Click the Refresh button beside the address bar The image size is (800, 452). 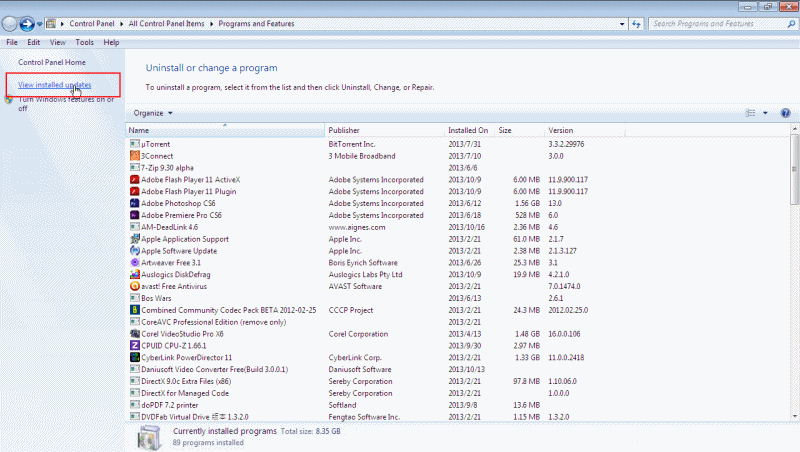[x=636, y=24]
